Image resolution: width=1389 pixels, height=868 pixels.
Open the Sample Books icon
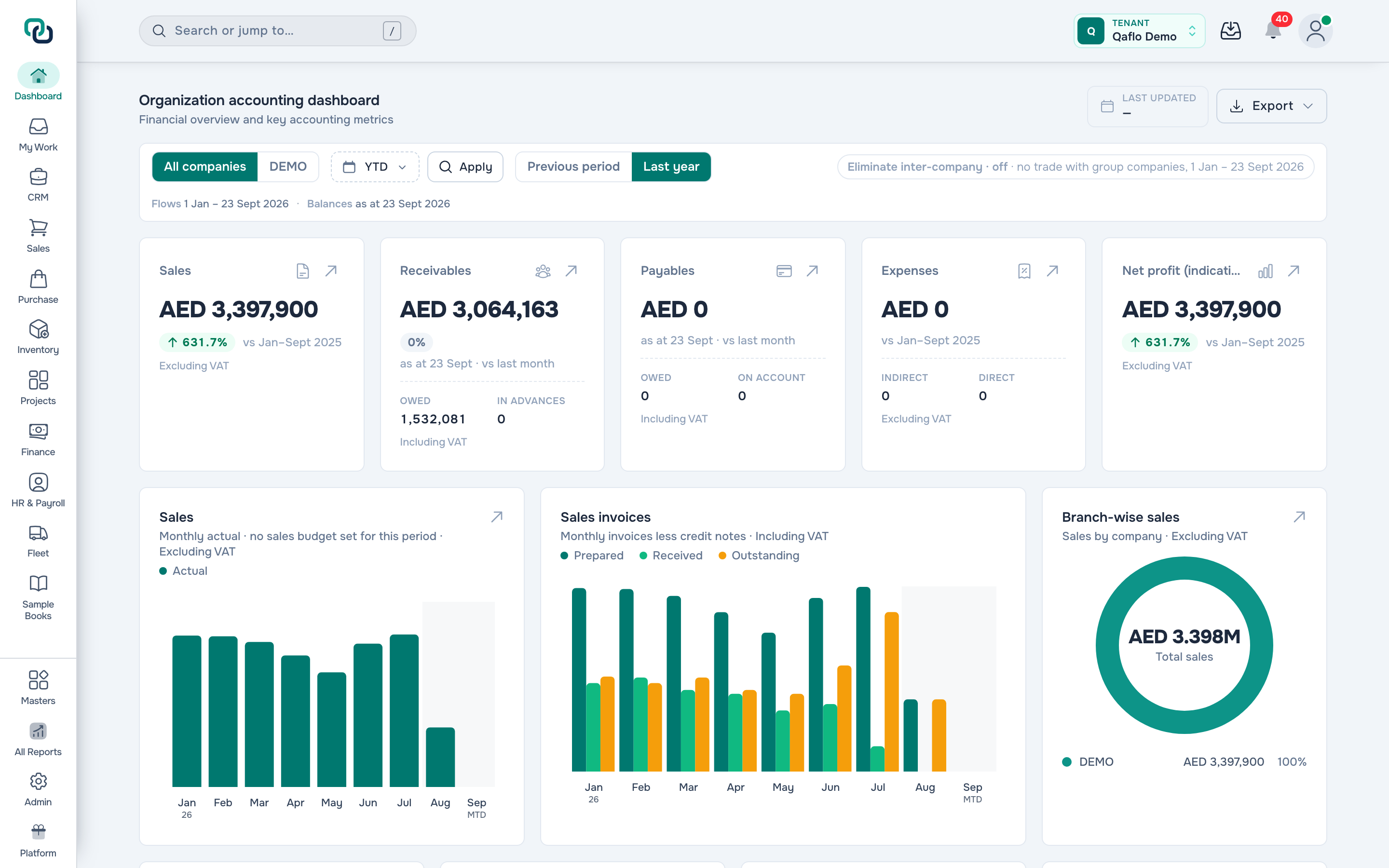point(38,584)
